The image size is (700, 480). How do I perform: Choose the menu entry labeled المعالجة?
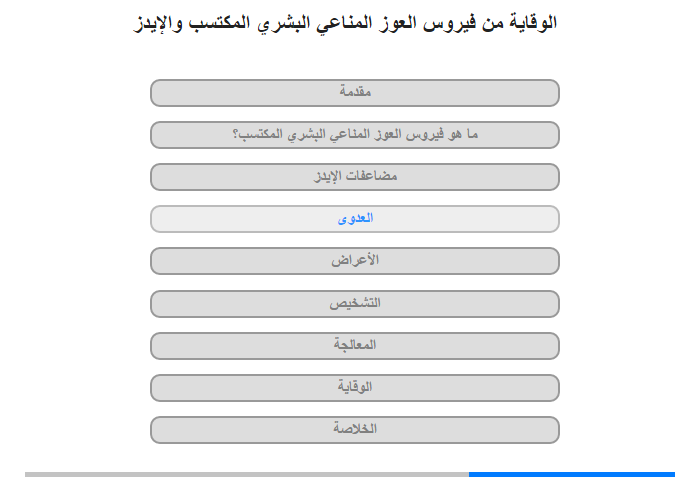click(x=355, y=346)
